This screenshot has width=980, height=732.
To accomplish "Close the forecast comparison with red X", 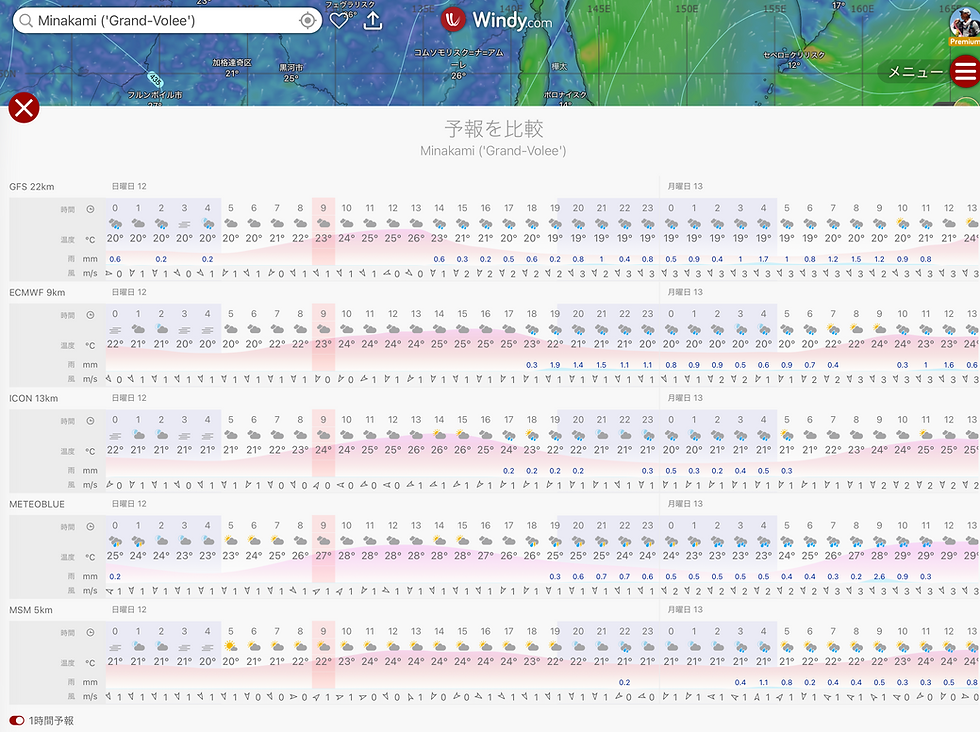I will [x=24, y=108].
